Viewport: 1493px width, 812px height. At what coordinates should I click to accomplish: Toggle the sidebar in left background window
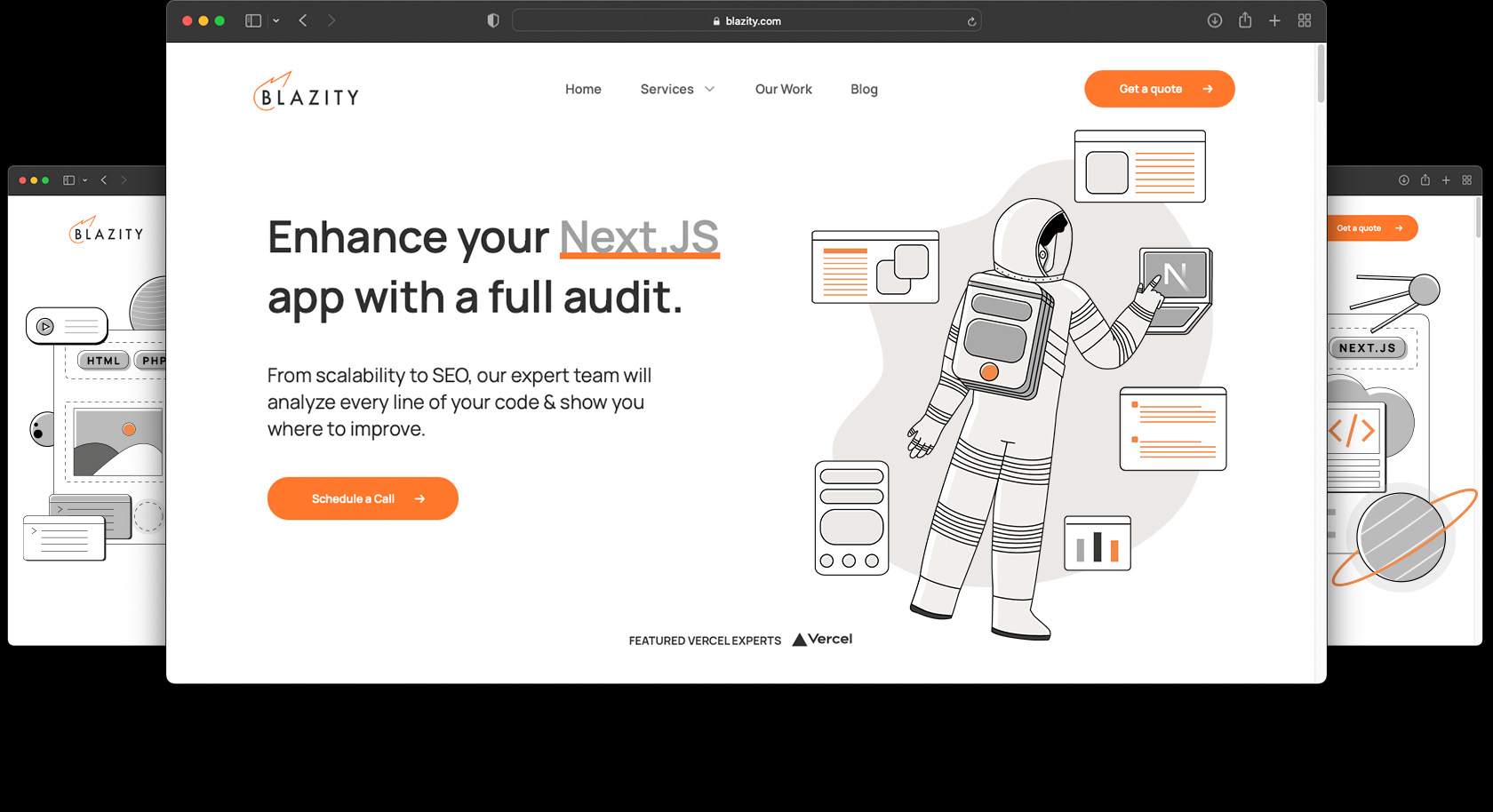tap(68, 180)
